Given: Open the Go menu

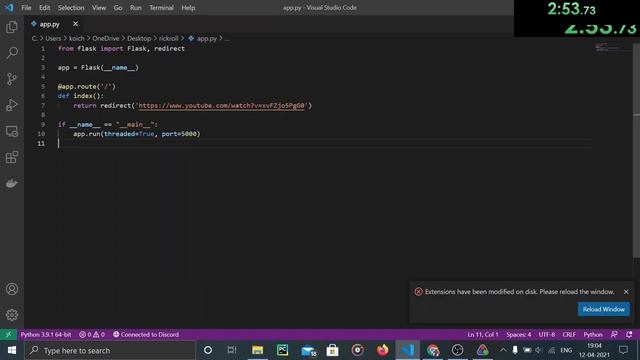Looking at the screenshot, I should tap(118, 8).
